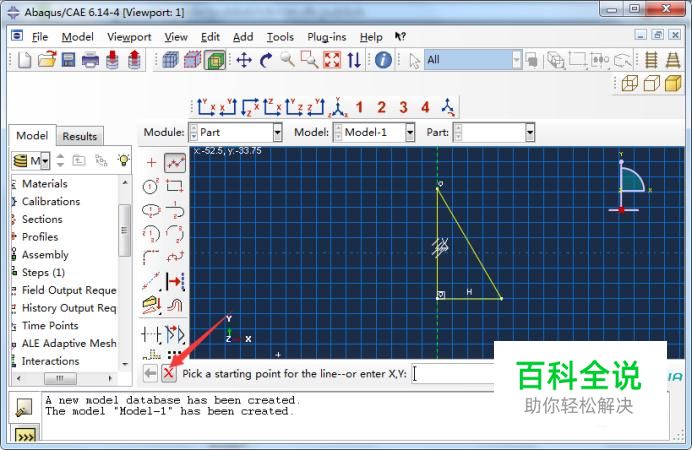The width and height of the screenshot is (692, 450).
Task: Click the X,Y coordinate input field
Action: coord(453,374)
